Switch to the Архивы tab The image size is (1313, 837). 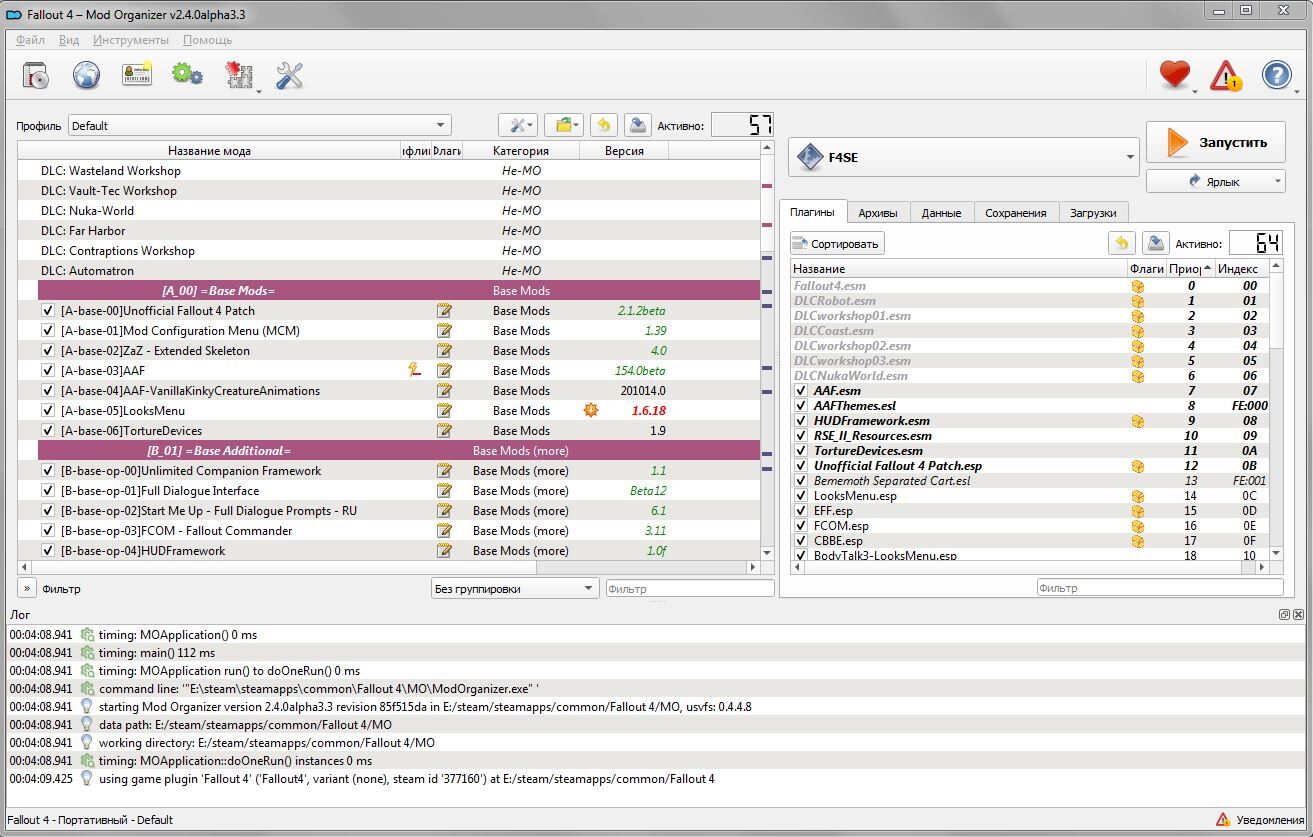click(878, 212)
